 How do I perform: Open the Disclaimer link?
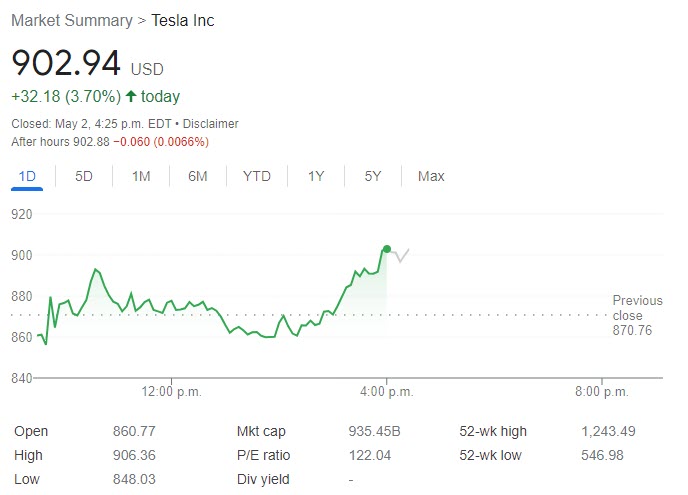pos(209,124)
